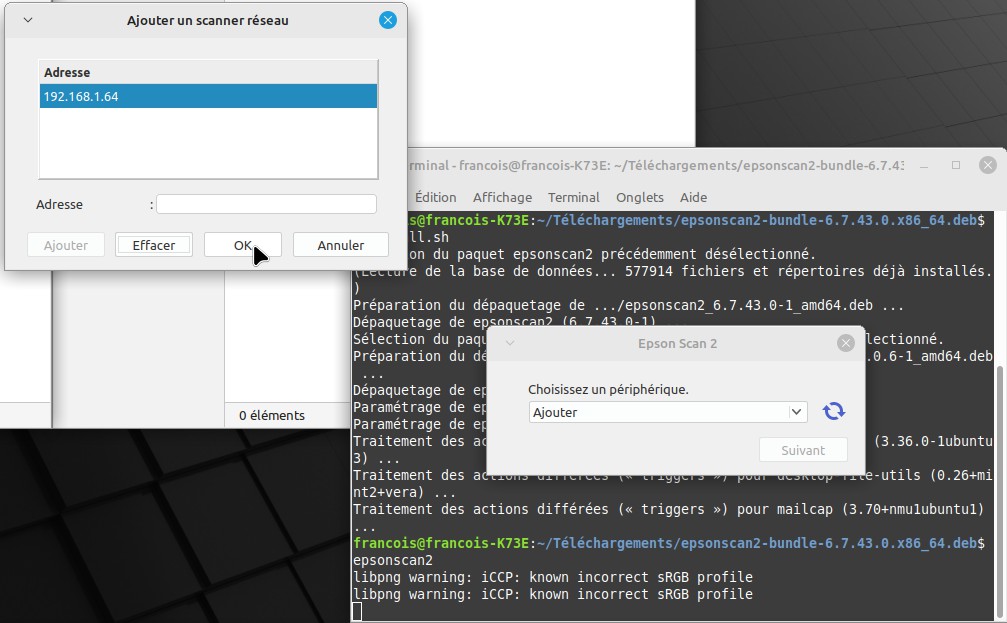The width and height of the screenshot is (1007, 623).
Task: Focus the Adresse input field
Action: pos(267,204)
